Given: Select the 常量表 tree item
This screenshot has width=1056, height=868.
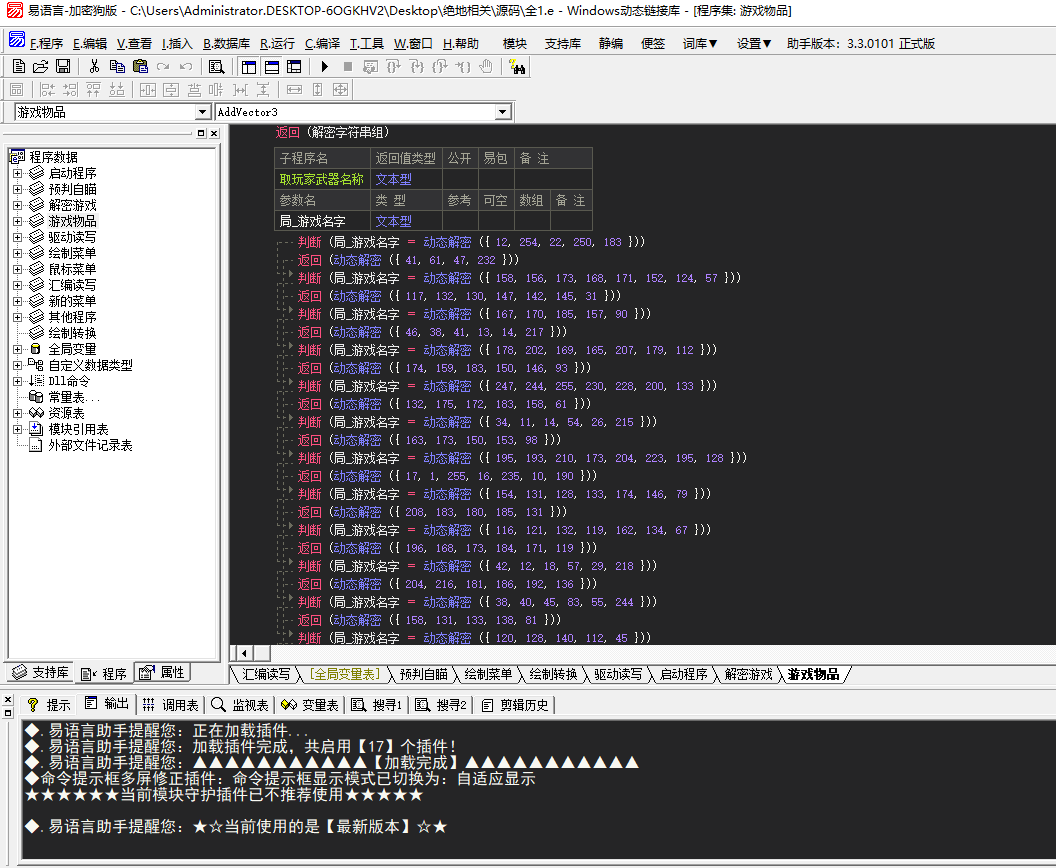Looking at the screenshot, I should point(73,397).
